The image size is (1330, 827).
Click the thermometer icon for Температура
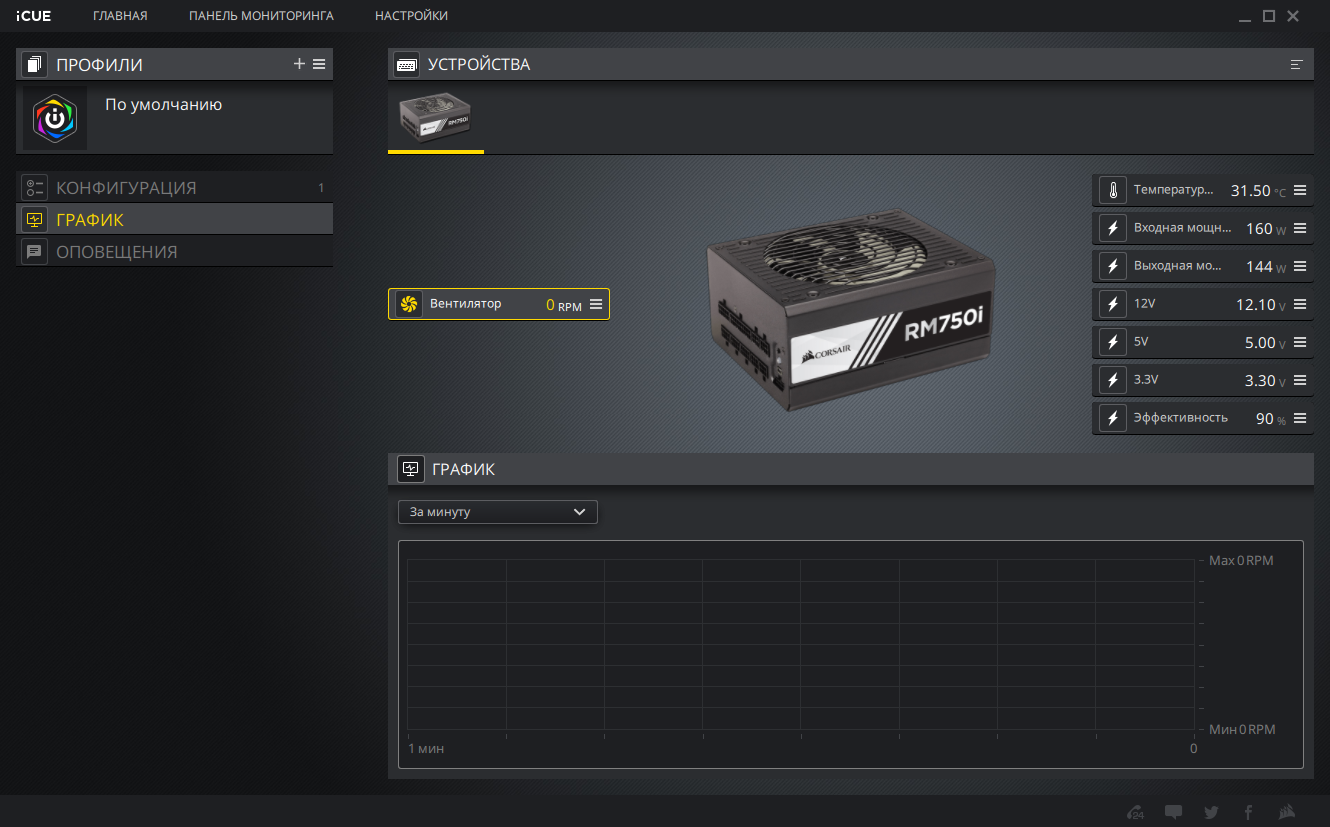(1112, 190)
